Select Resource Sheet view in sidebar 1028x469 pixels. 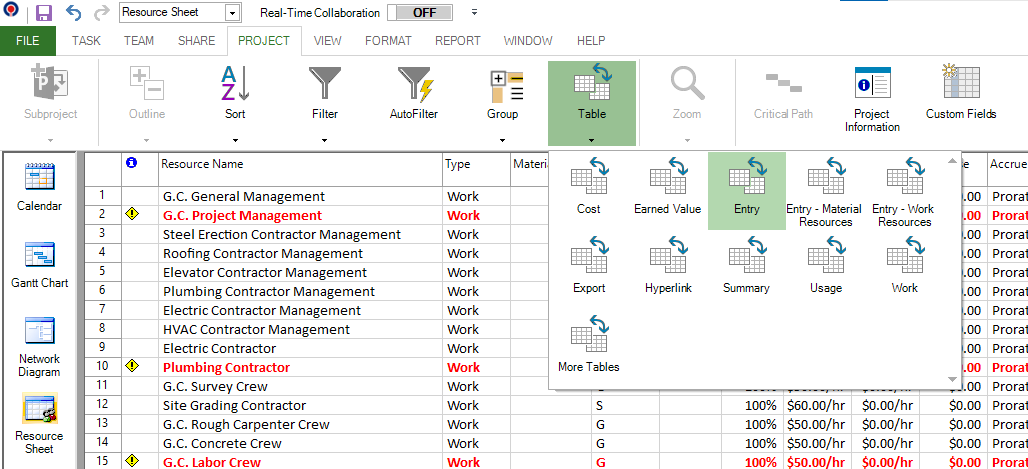(x=39, y=424)
